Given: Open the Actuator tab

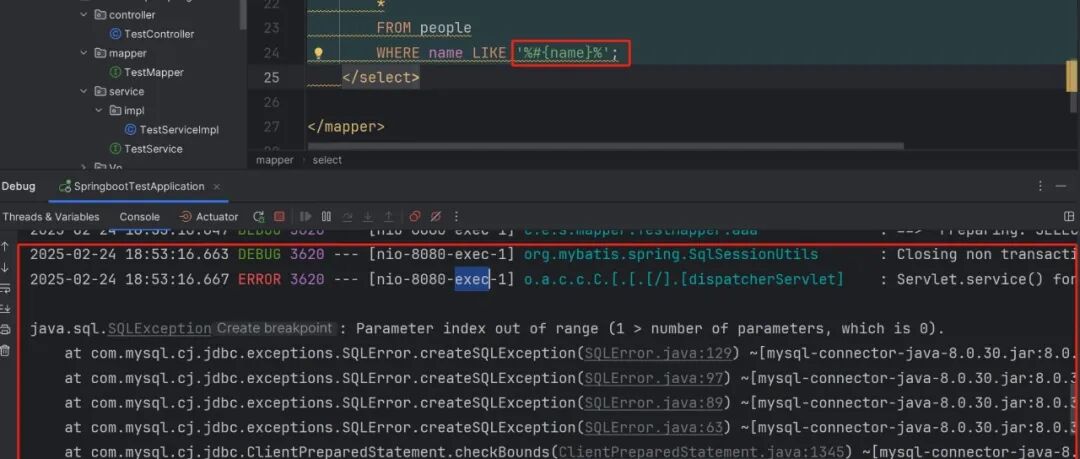Looking at the screenshot, I should pos(209,216).
